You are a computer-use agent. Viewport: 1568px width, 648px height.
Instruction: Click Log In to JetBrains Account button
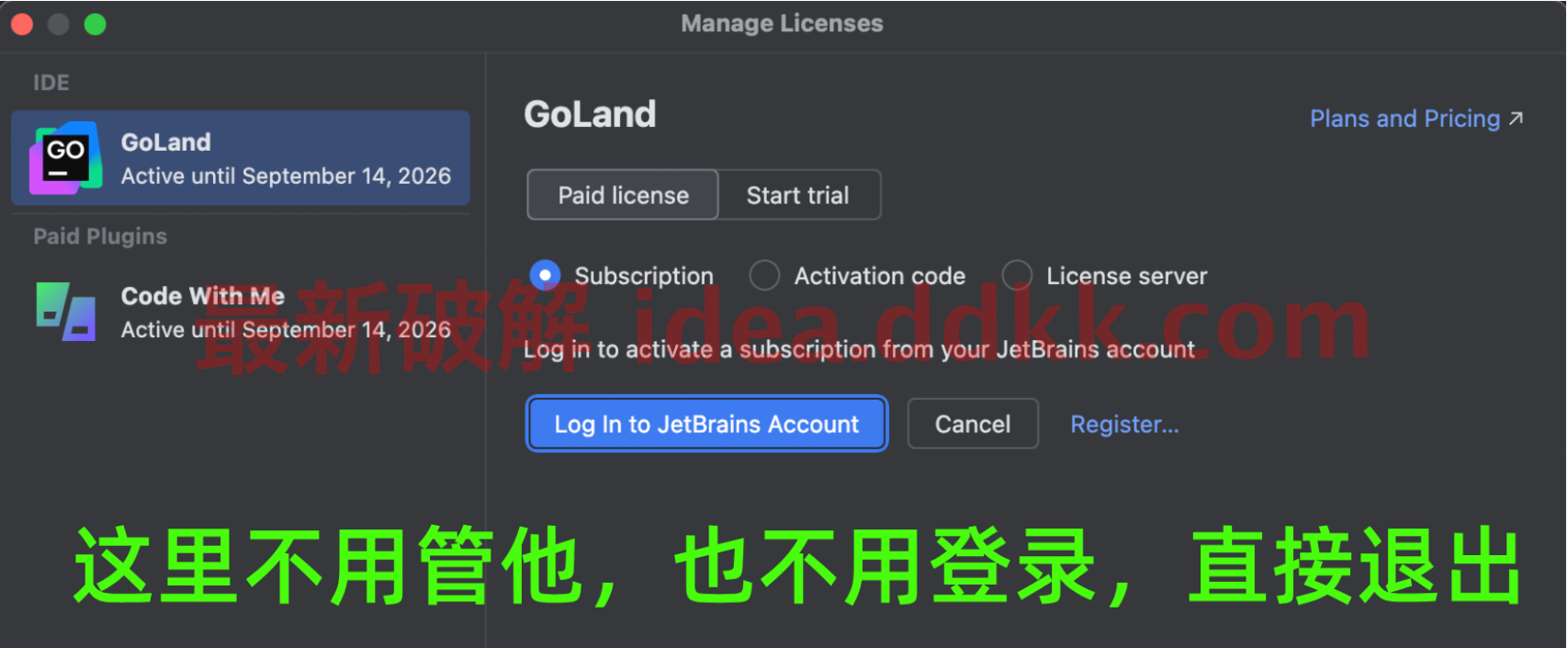pos(706,424)
